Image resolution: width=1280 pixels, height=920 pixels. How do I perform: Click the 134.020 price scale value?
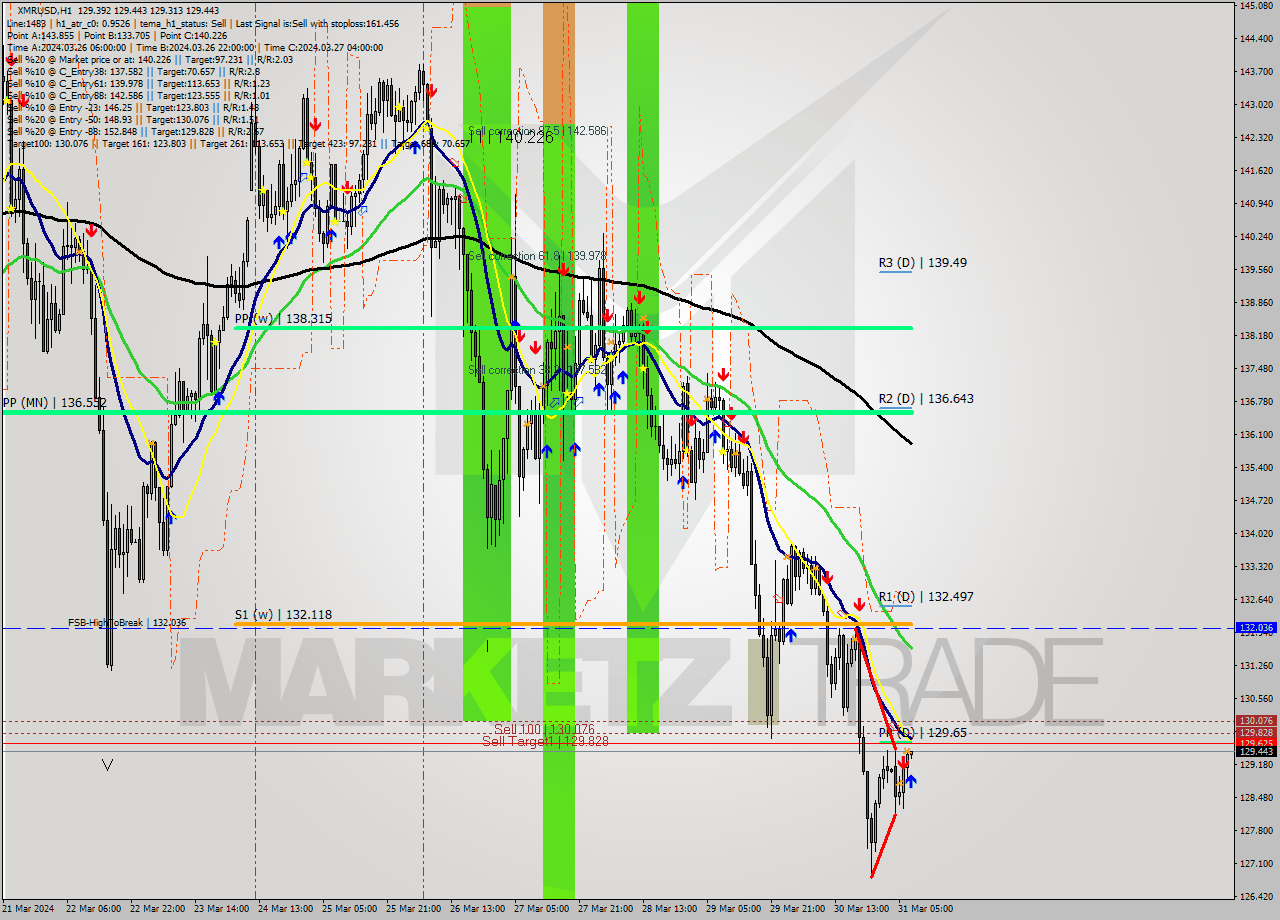(1256, 534)
